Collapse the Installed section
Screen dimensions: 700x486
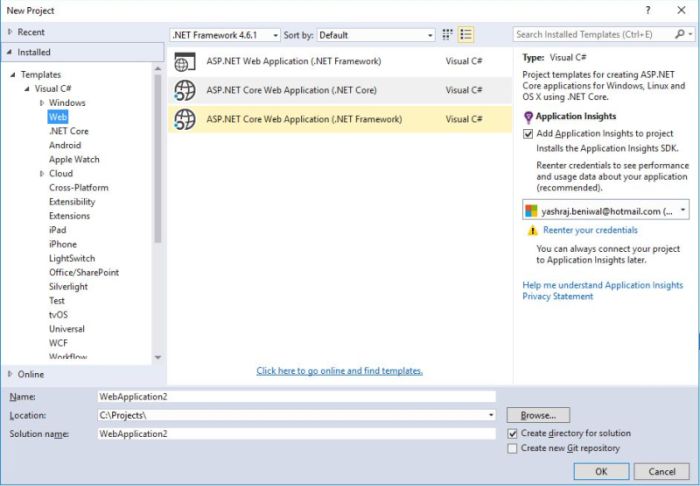coord(10,52)
